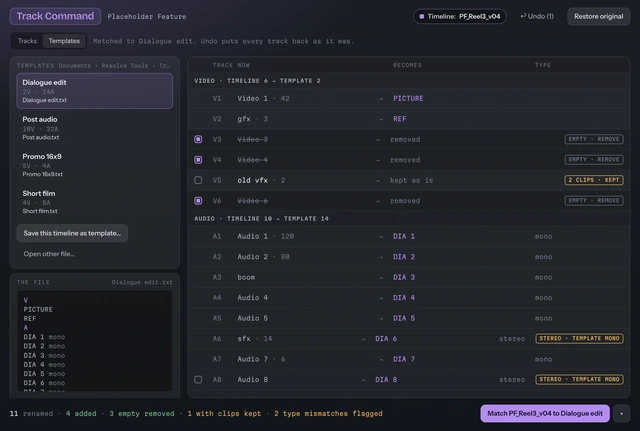Image resolution: width=640 pixels, height=431 pixels.
Task: Uncheck the V4 Video 4 remove checkbox
Action: [x=198, y=160]
